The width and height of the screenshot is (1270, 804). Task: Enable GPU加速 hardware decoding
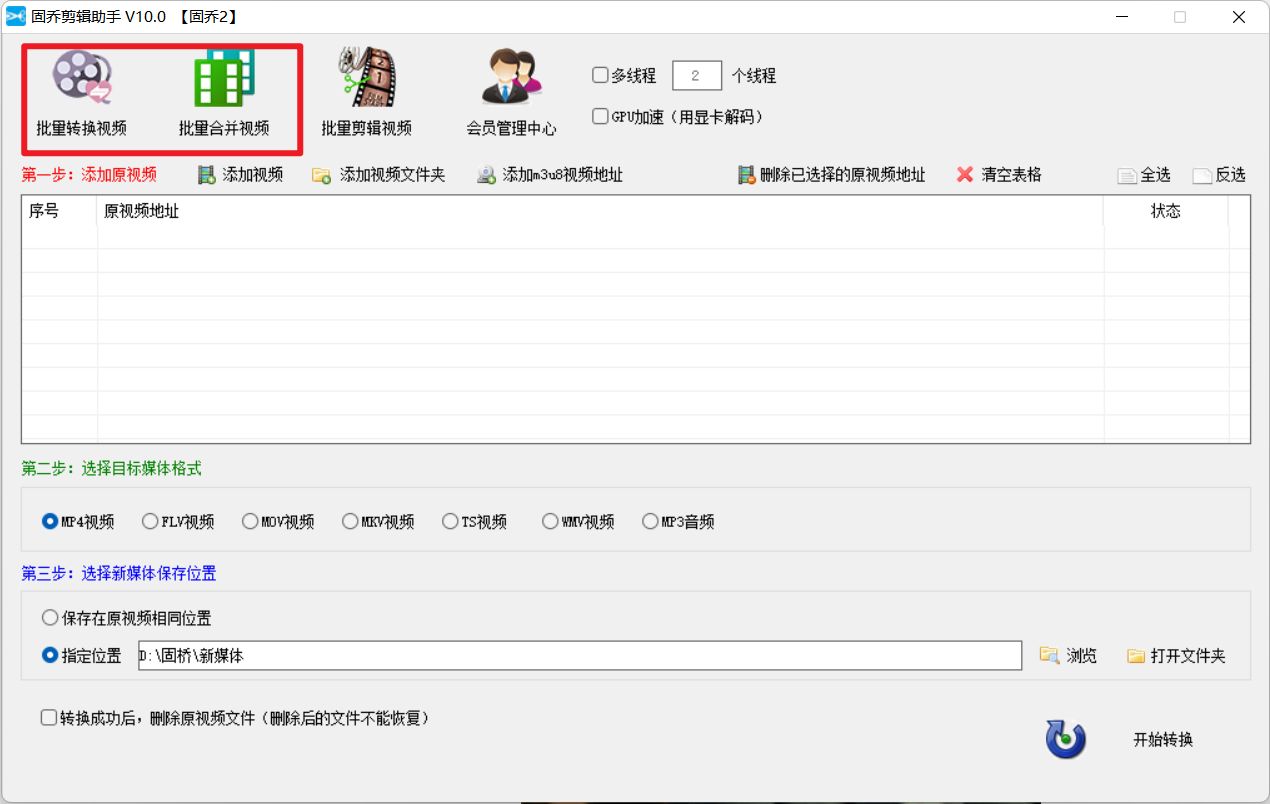click(x=599, y=114)
